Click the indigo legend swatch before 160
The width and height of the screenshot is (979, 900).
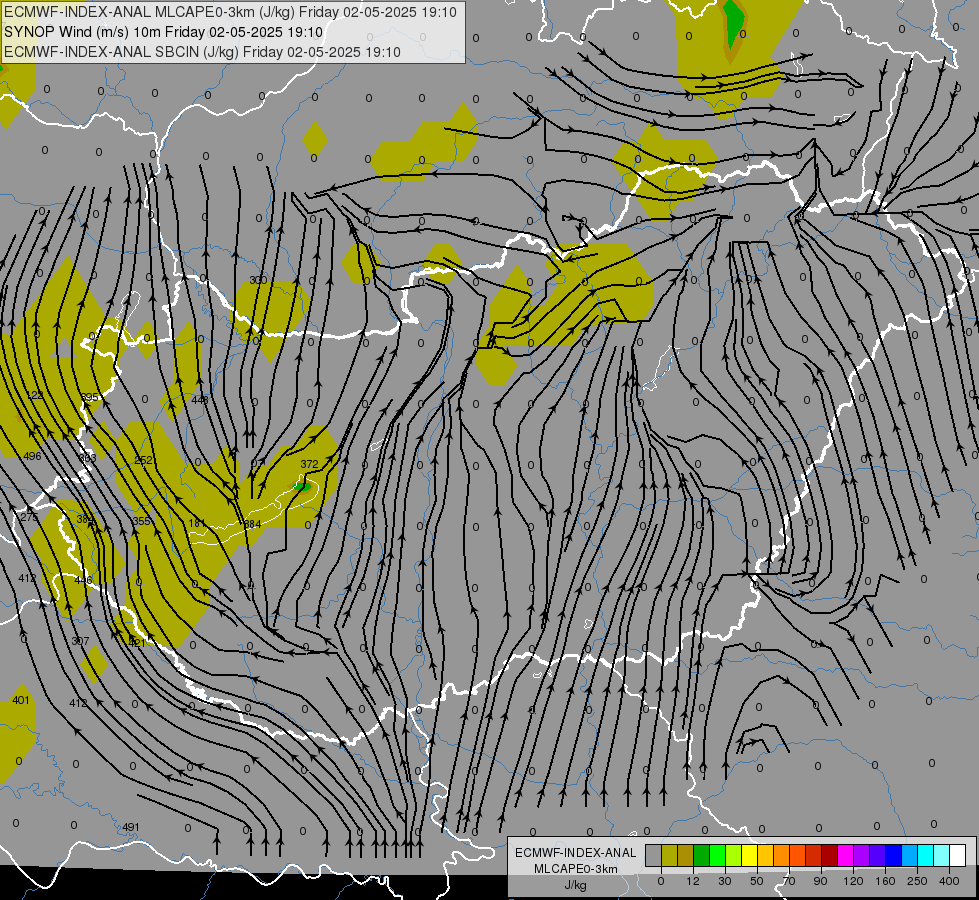878,855
